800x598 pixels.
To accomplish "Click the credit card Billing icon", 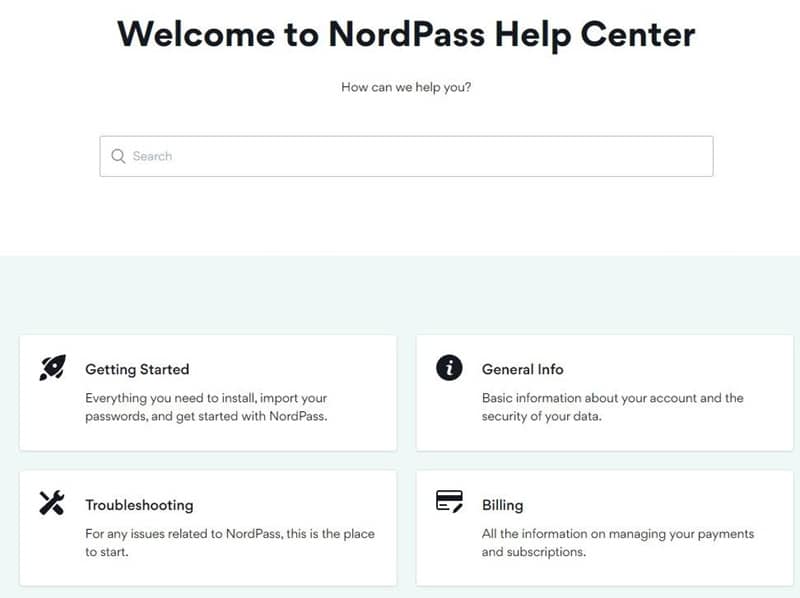I will point(449,501).
